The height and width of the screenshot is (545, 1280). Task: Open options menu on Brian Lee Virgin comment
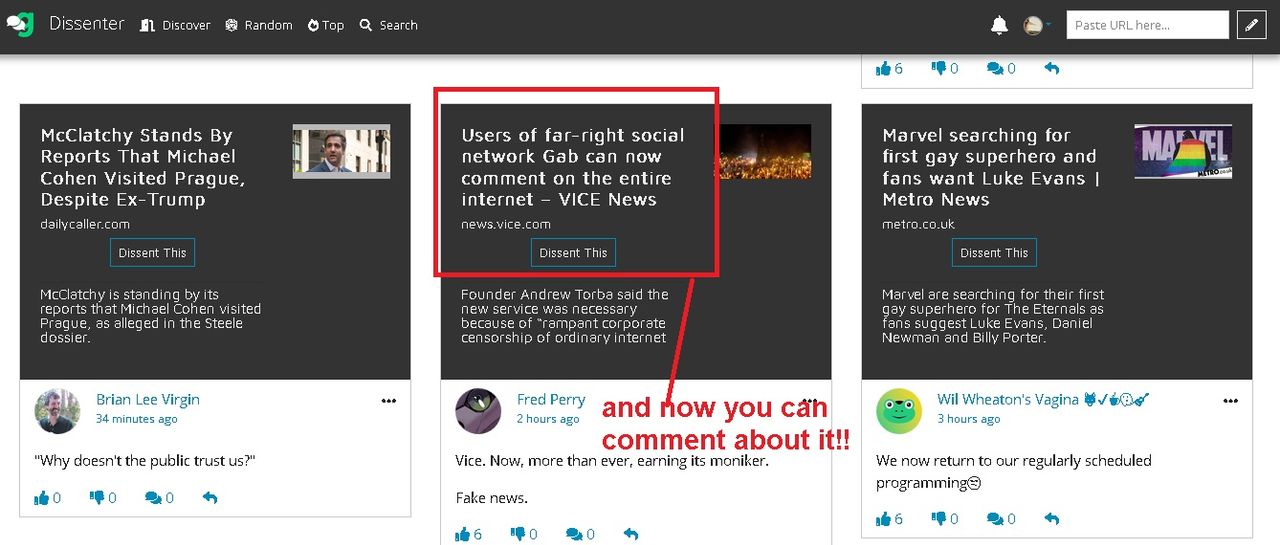(x=389, y=401)
